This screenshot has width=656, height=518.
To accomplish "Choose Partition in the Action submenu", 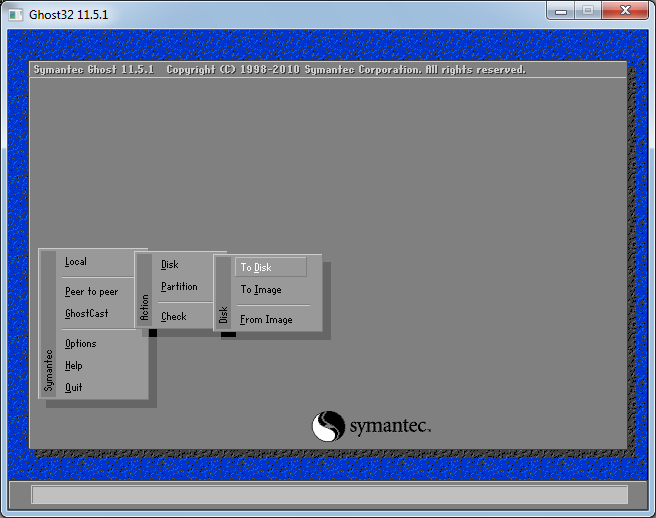I will tap(179, 287).
